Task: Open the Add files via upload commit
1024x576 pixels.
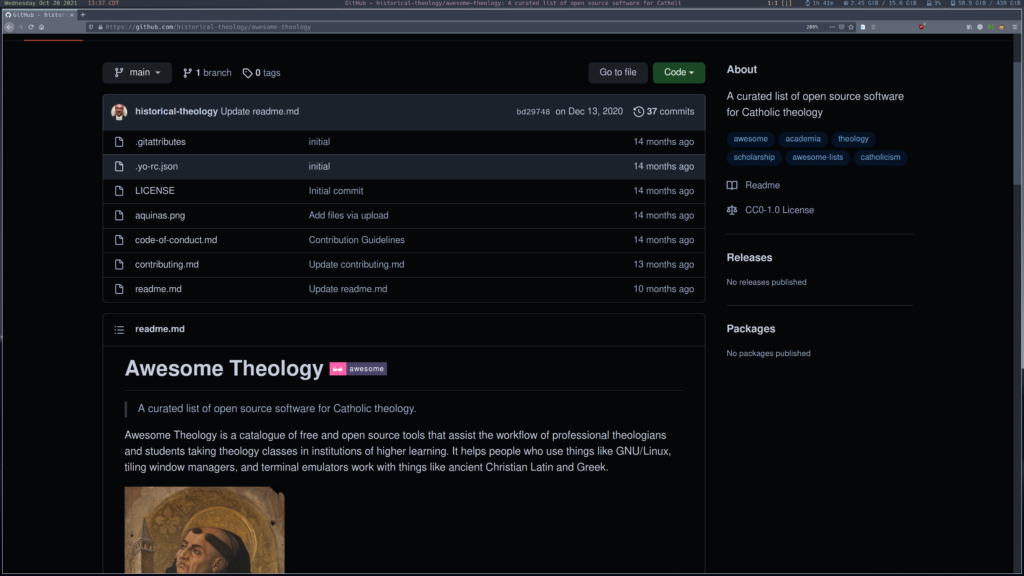Action: 348,216
